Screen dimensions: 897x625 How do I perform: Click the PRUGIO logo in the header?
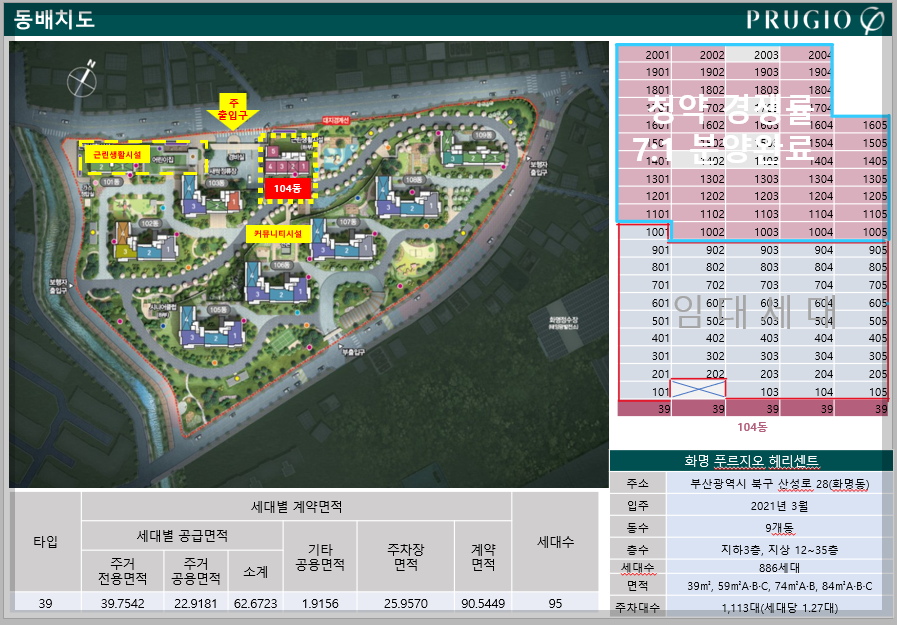pyautogui.click(x=815, y=20)
